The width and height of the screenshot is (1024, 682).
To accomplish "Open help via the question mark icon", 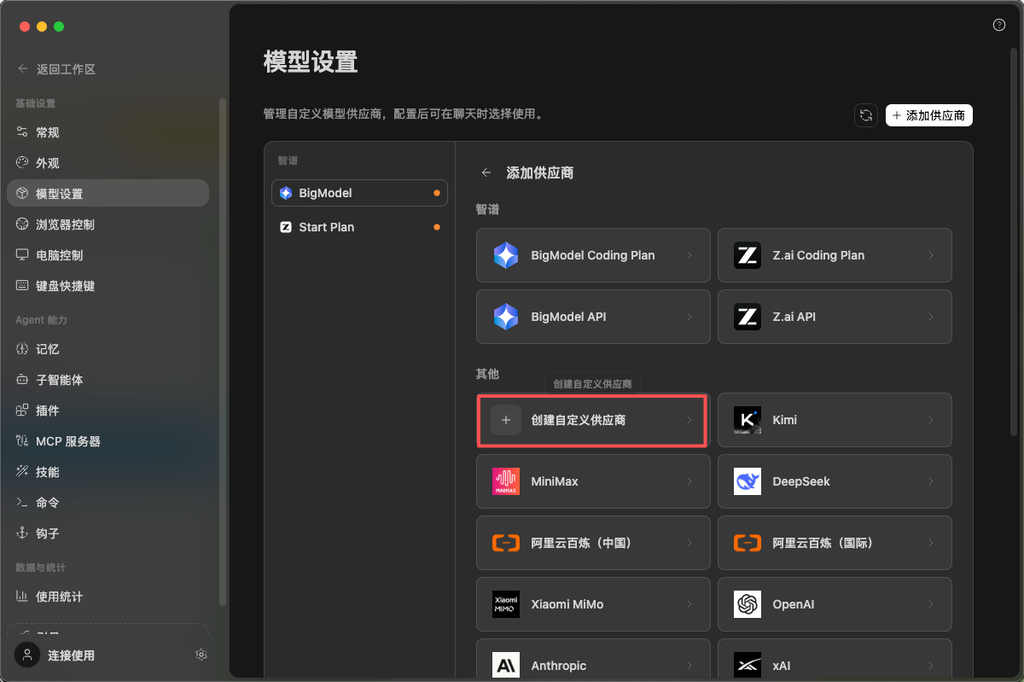I will tap(999, 25).
